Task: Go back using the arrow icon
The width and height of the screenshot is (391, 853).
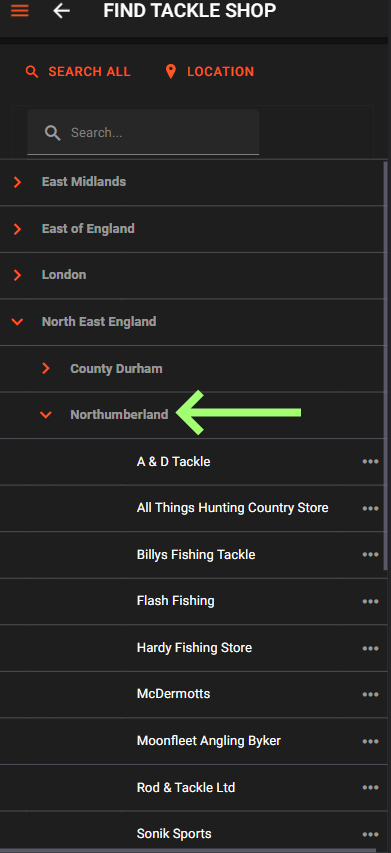Action: click(61, 10)
